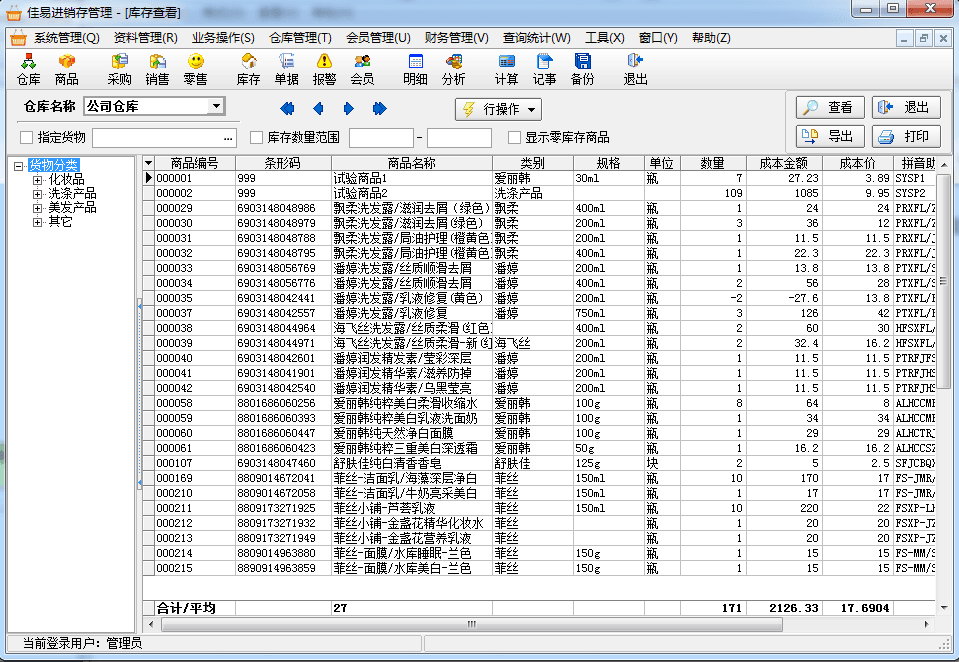This screenshot has height=662, width=959.
Task: Open the 查询统计(W) menu
Action: pyautogui.click(x=537, y=38)
